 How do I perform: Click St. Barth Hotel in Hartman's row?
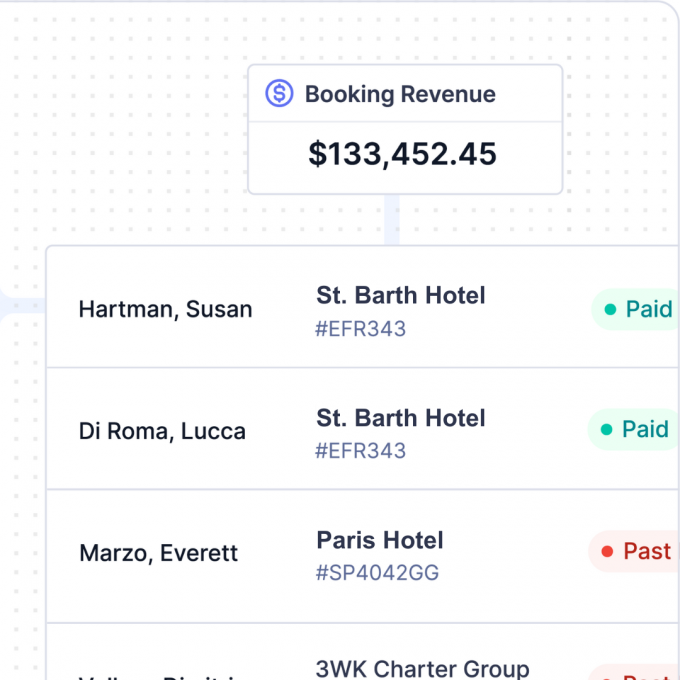click(401, 295)
